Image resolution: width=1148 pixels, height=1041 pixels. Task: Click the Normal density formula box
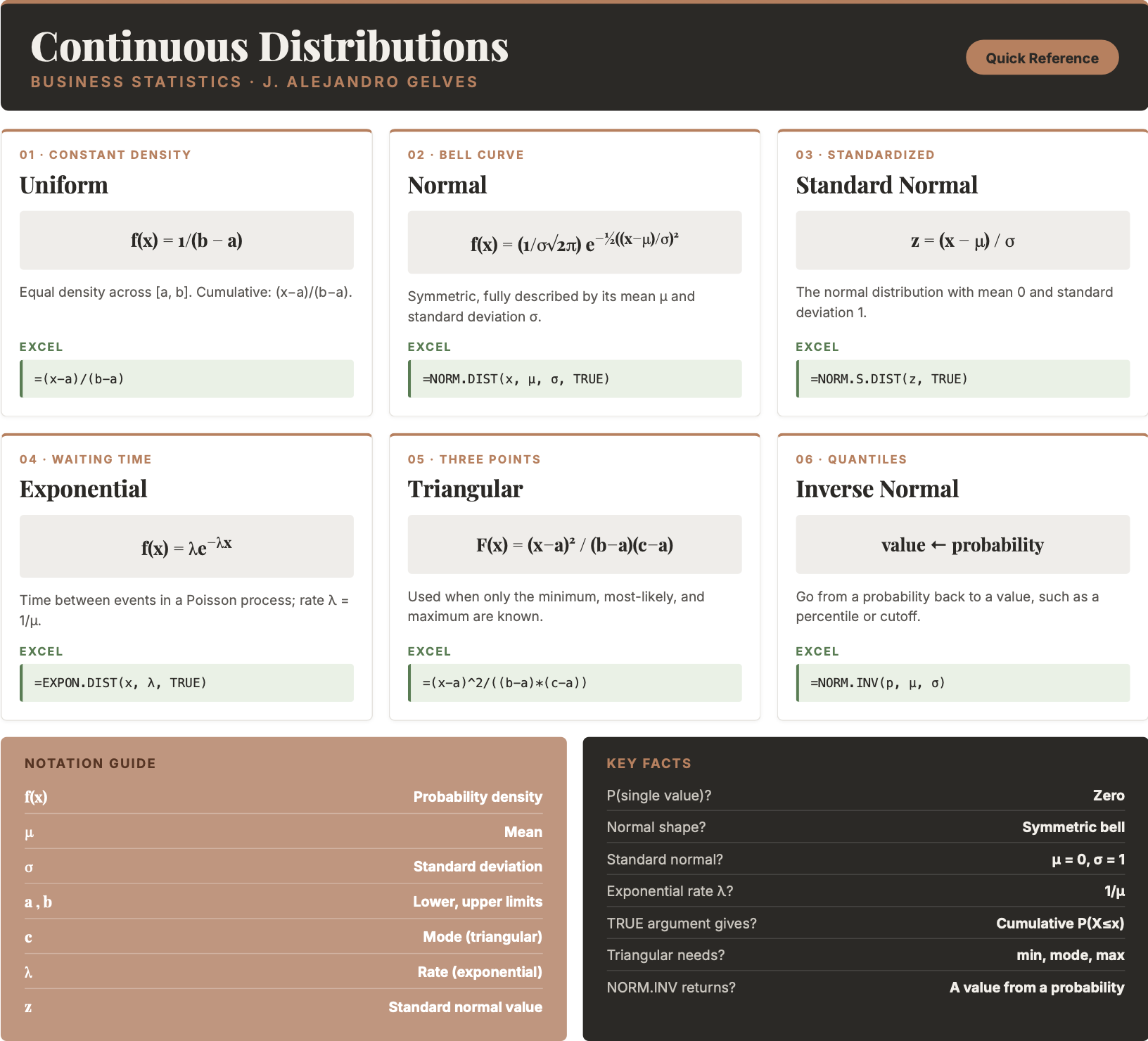pyautogui.click(x=575, y=242)
